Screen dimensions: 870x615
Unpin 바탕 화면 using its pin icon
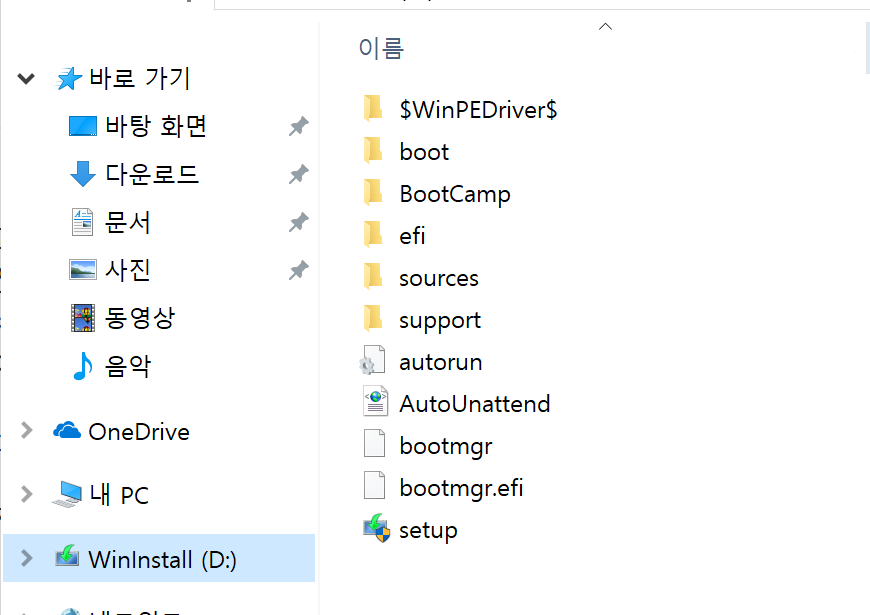tap(299, 126)
